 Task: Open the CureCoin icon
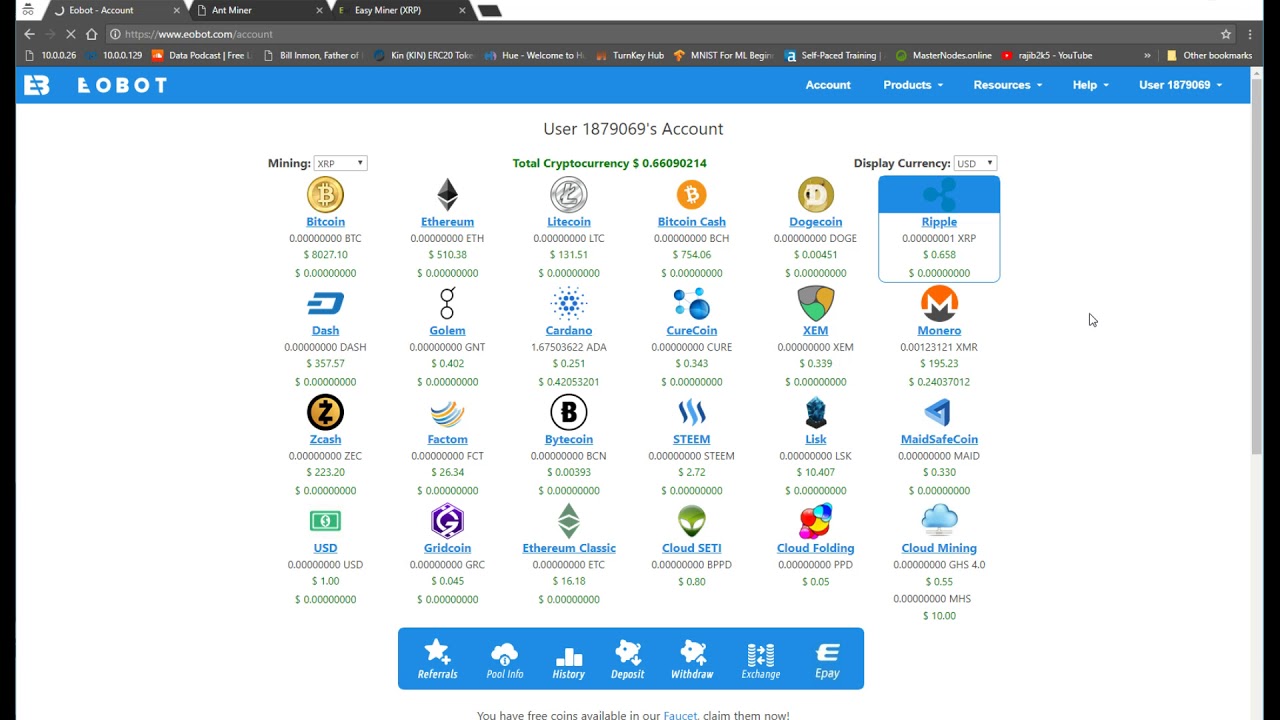(x=691, y=303)
